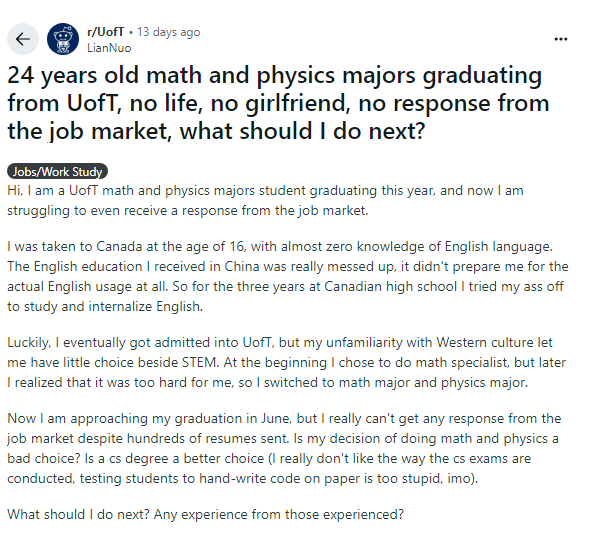The height and width of the screenshot is (533, 592).
Task: Click the closing line 'What should I do next?'
Action: pos(205,515)
